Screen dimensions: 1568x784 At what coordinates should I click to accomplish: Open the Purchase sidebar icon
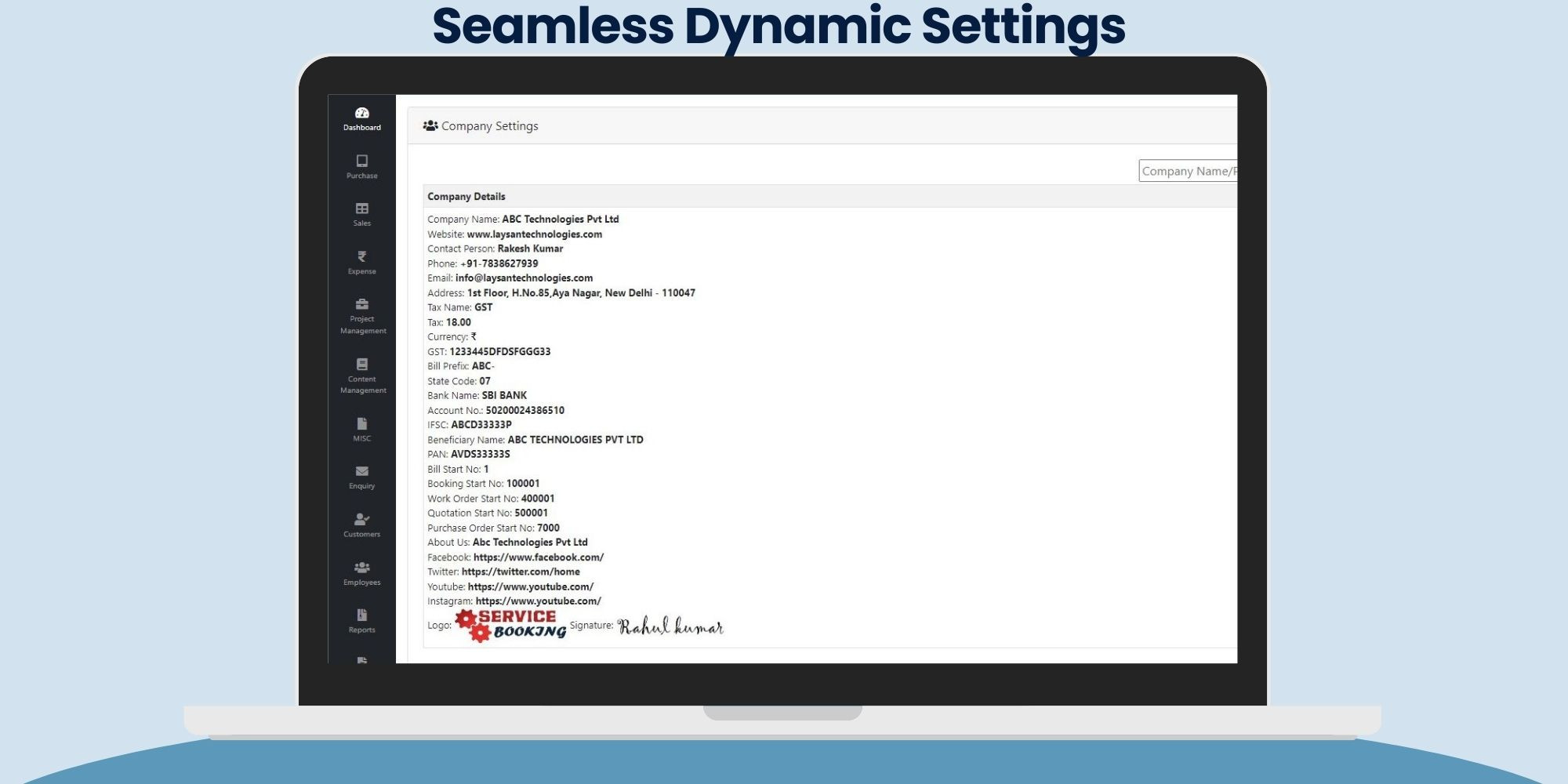tap(361, 161)
